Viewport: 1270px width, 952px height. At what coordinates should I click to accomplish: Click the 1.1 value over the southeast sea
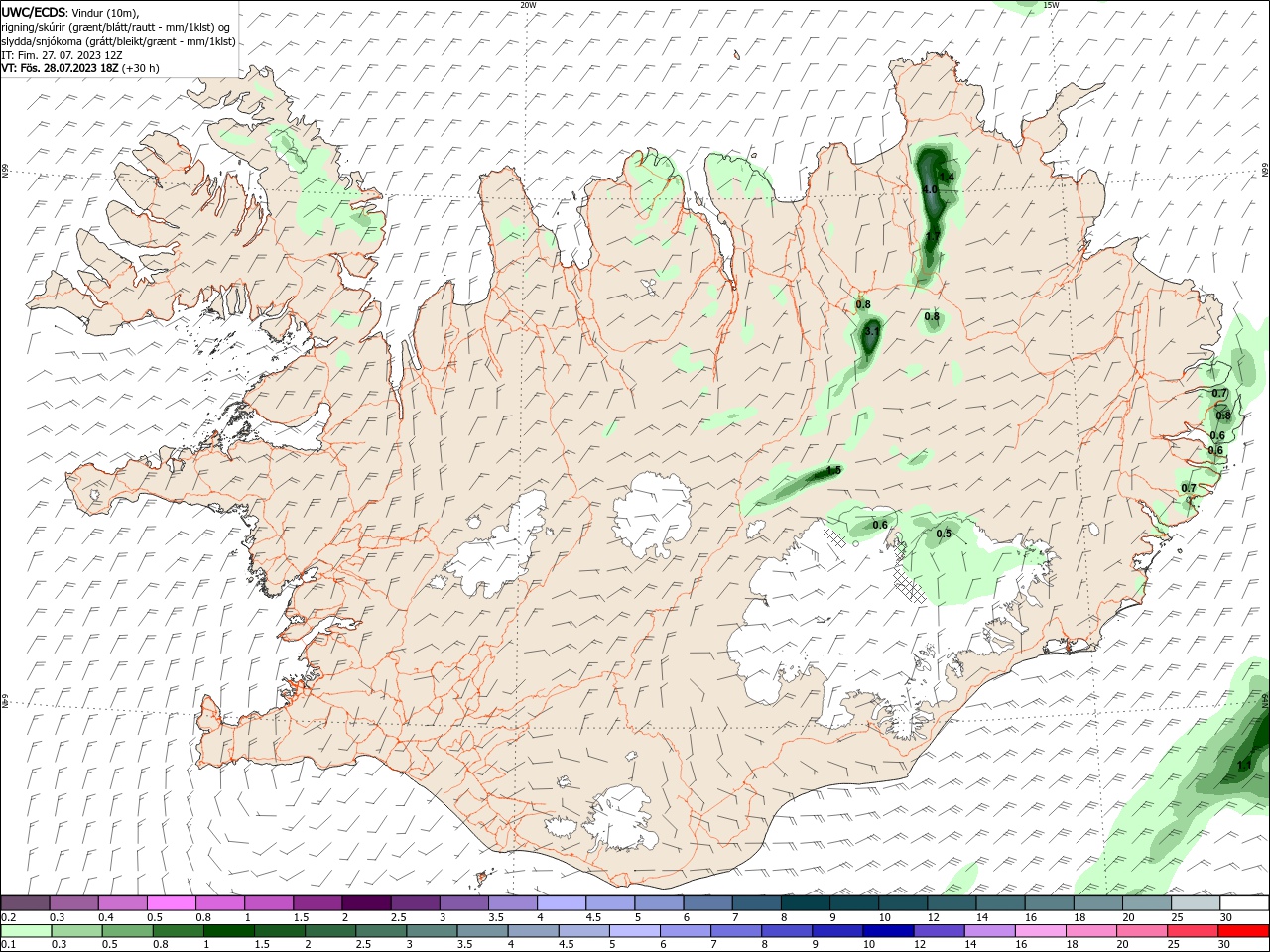1244,766
